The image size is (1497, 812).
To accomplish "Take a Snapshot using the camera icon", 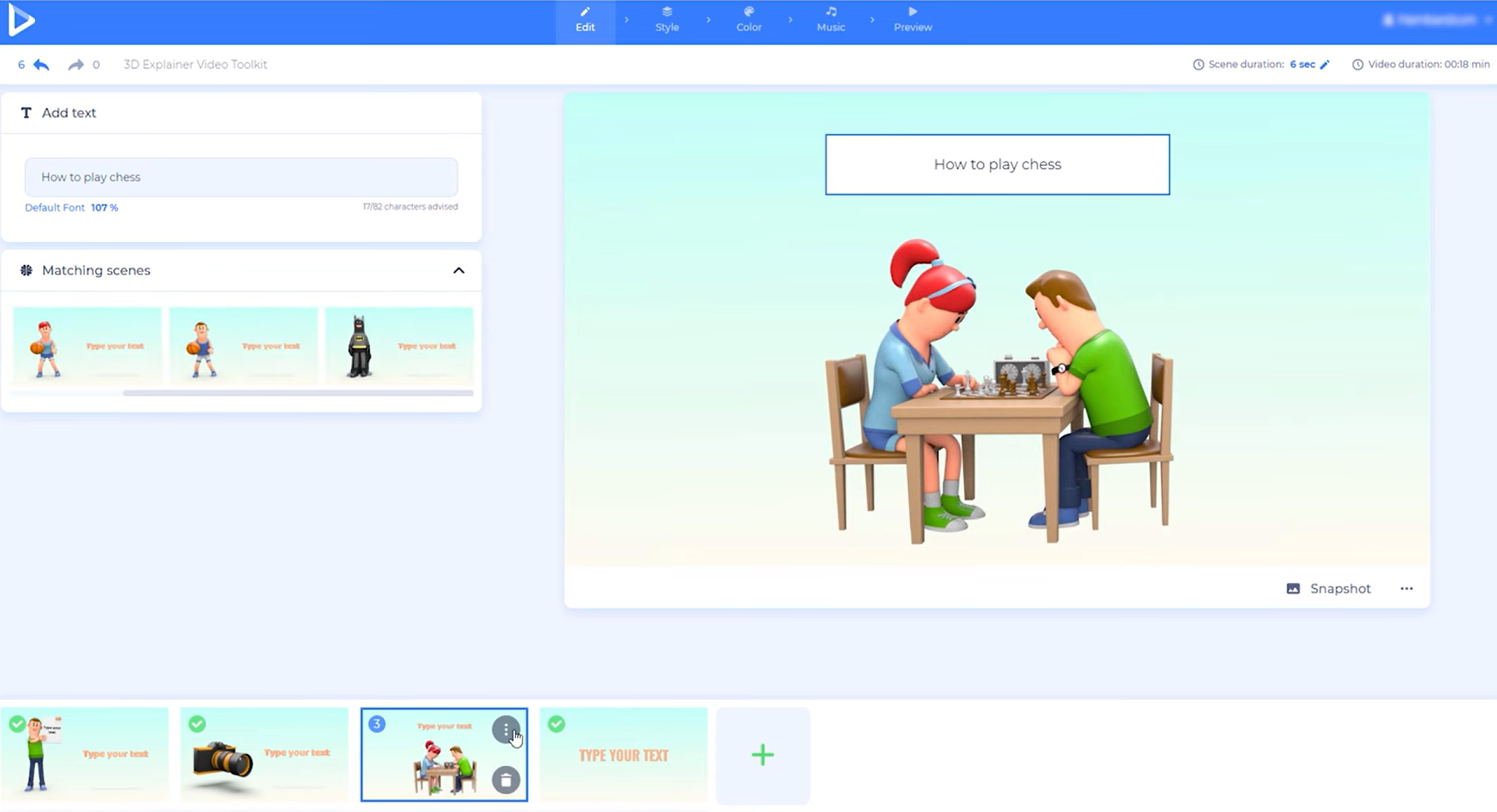I will [x=1293, y=588].
